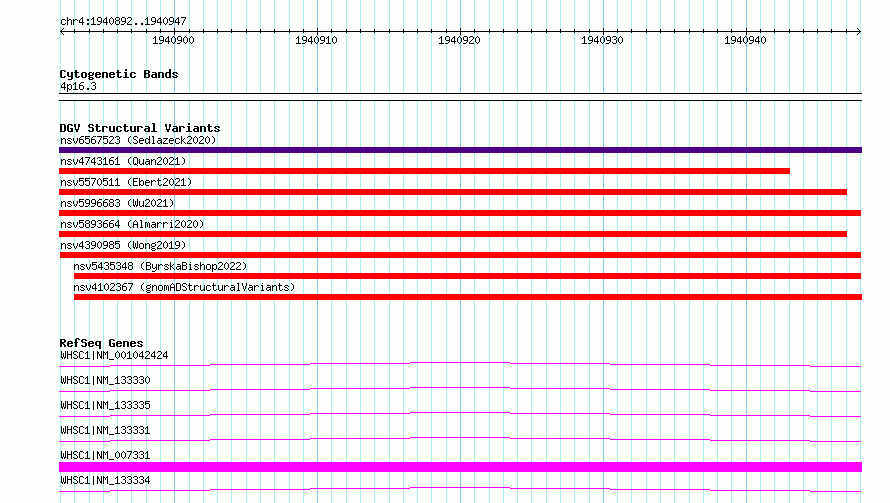Open transcript WHSC1|NM_001042424 label
The width and height of the screenshot is (890, 503).
pos(114,355)
